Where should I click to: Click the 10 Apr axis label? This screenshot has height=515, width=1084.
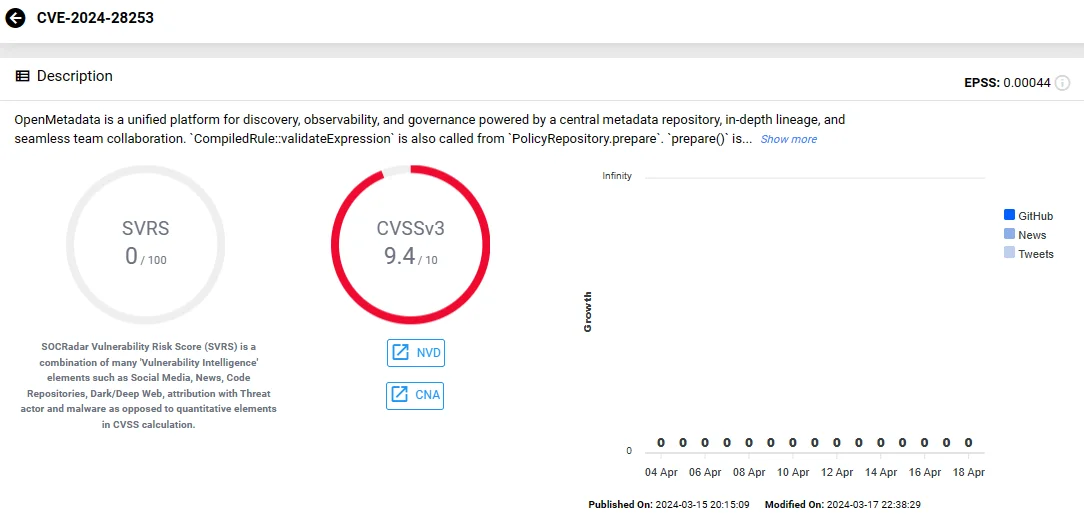(792, 473)
